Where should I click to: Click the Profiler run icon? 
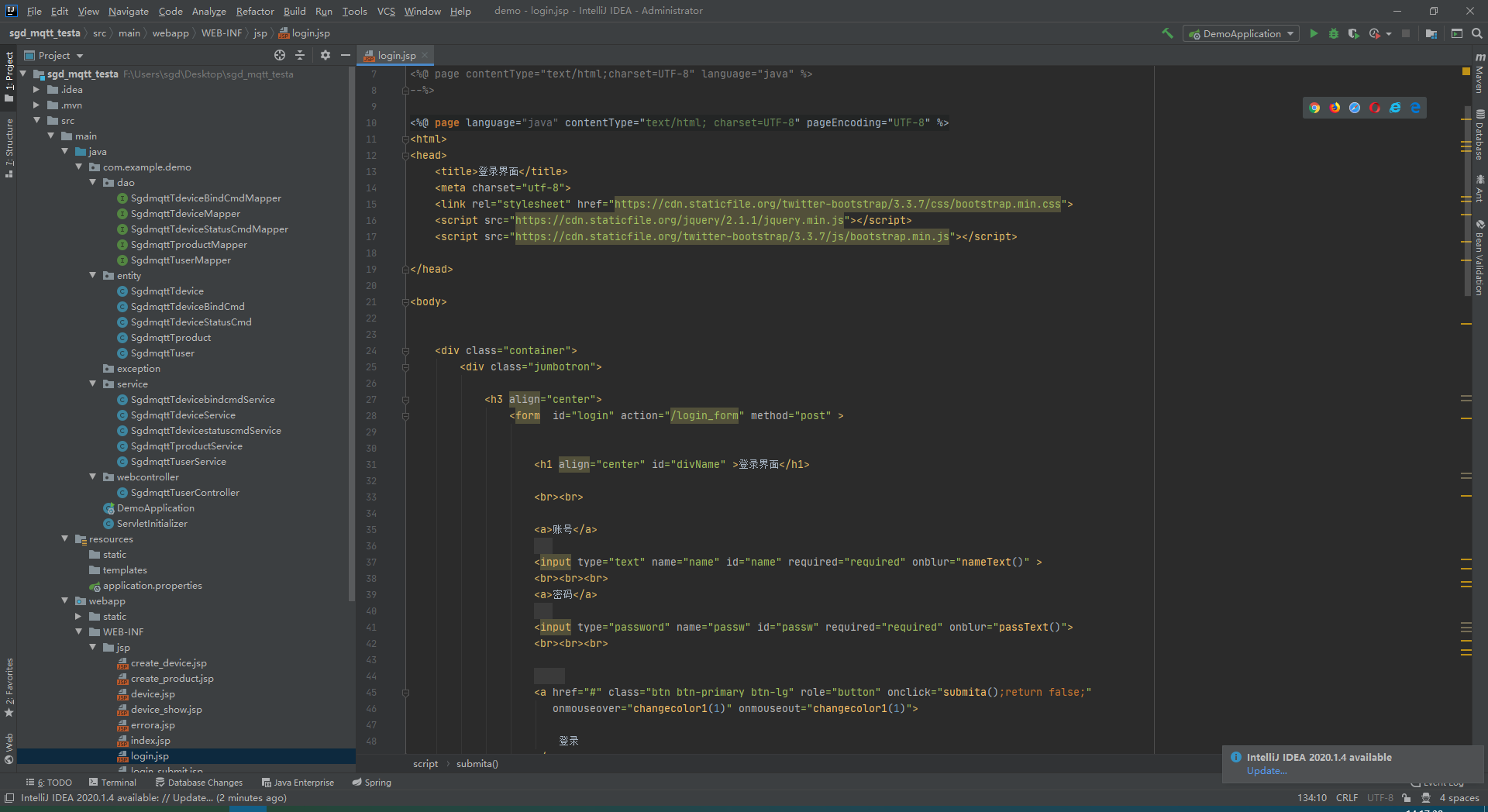tap(1375, 33)
